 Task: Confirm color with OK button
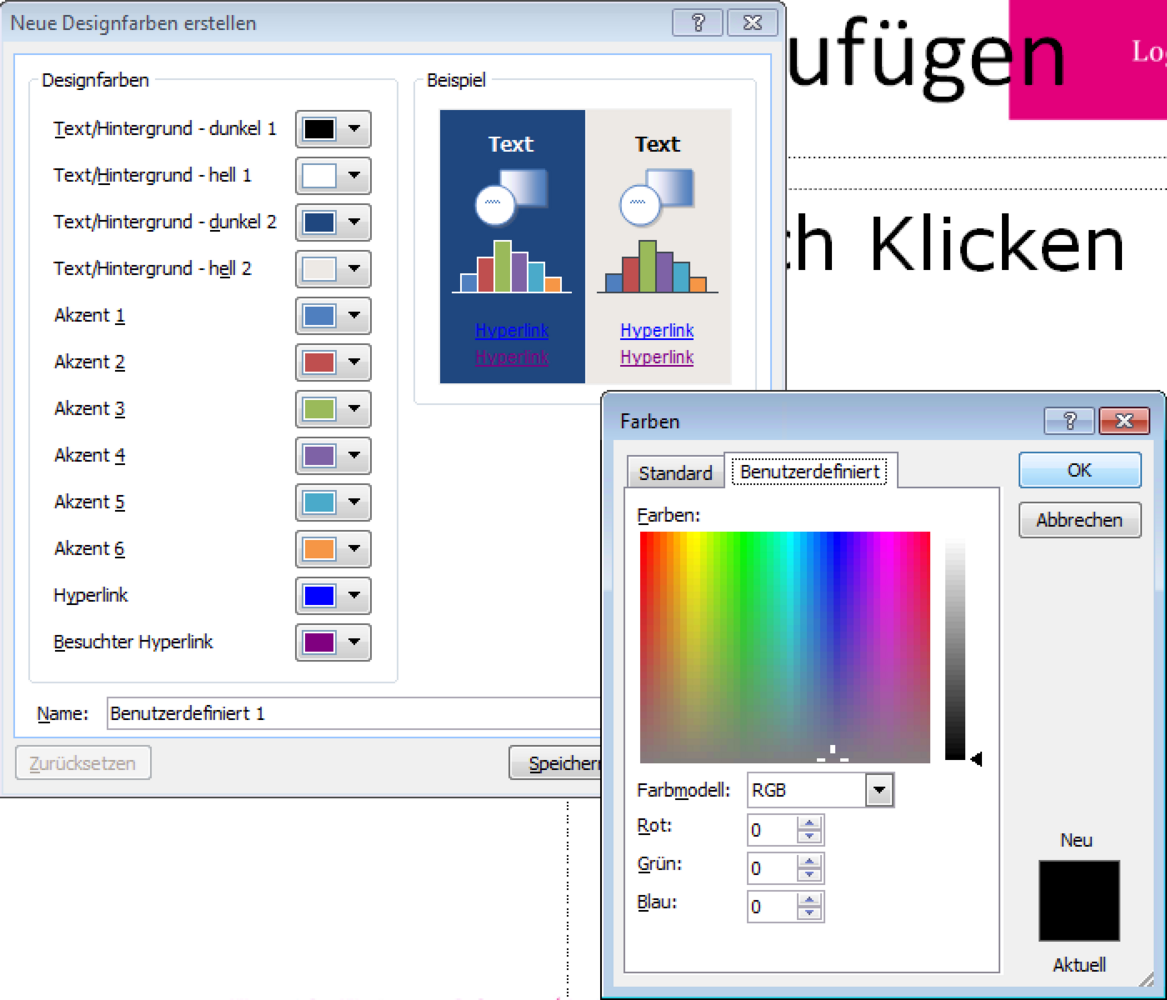pos(1079,470)
